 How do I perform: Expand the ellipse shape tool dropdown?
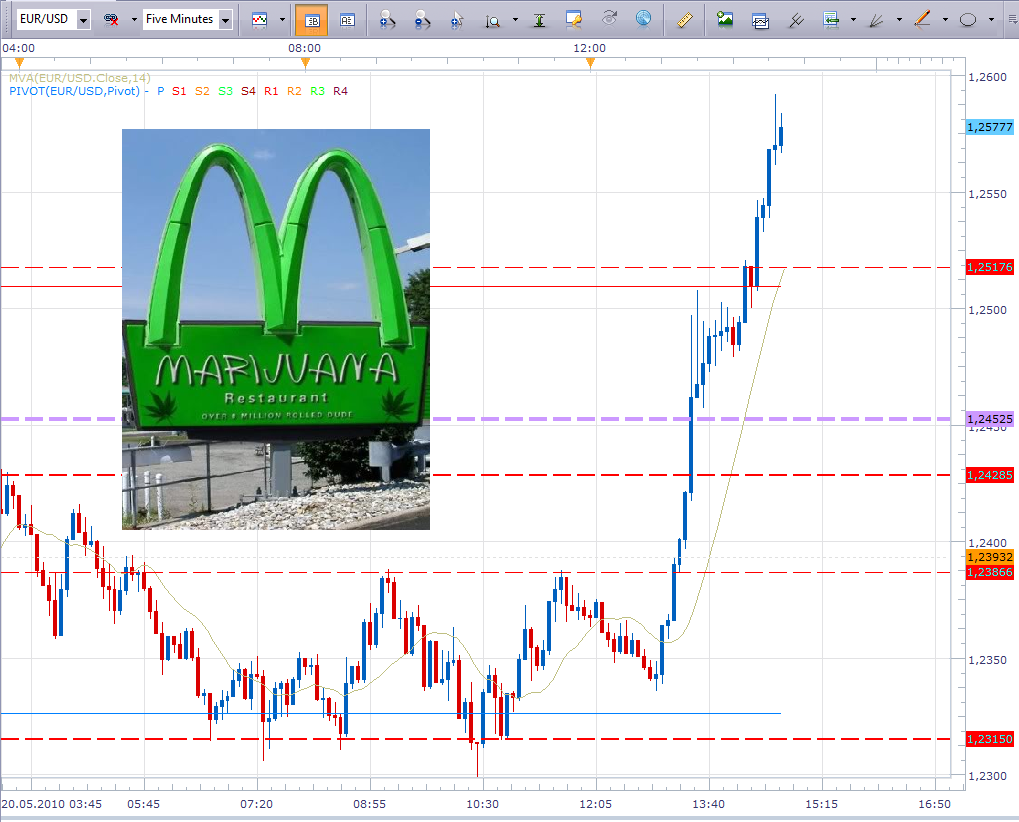(991, 19)
